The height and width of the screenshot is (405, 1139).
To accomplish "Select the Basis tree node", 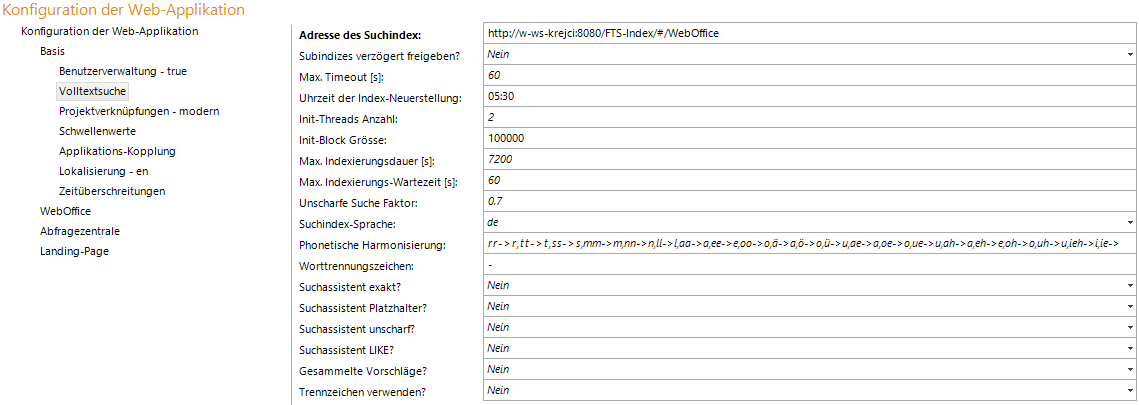I will [53, 51].
